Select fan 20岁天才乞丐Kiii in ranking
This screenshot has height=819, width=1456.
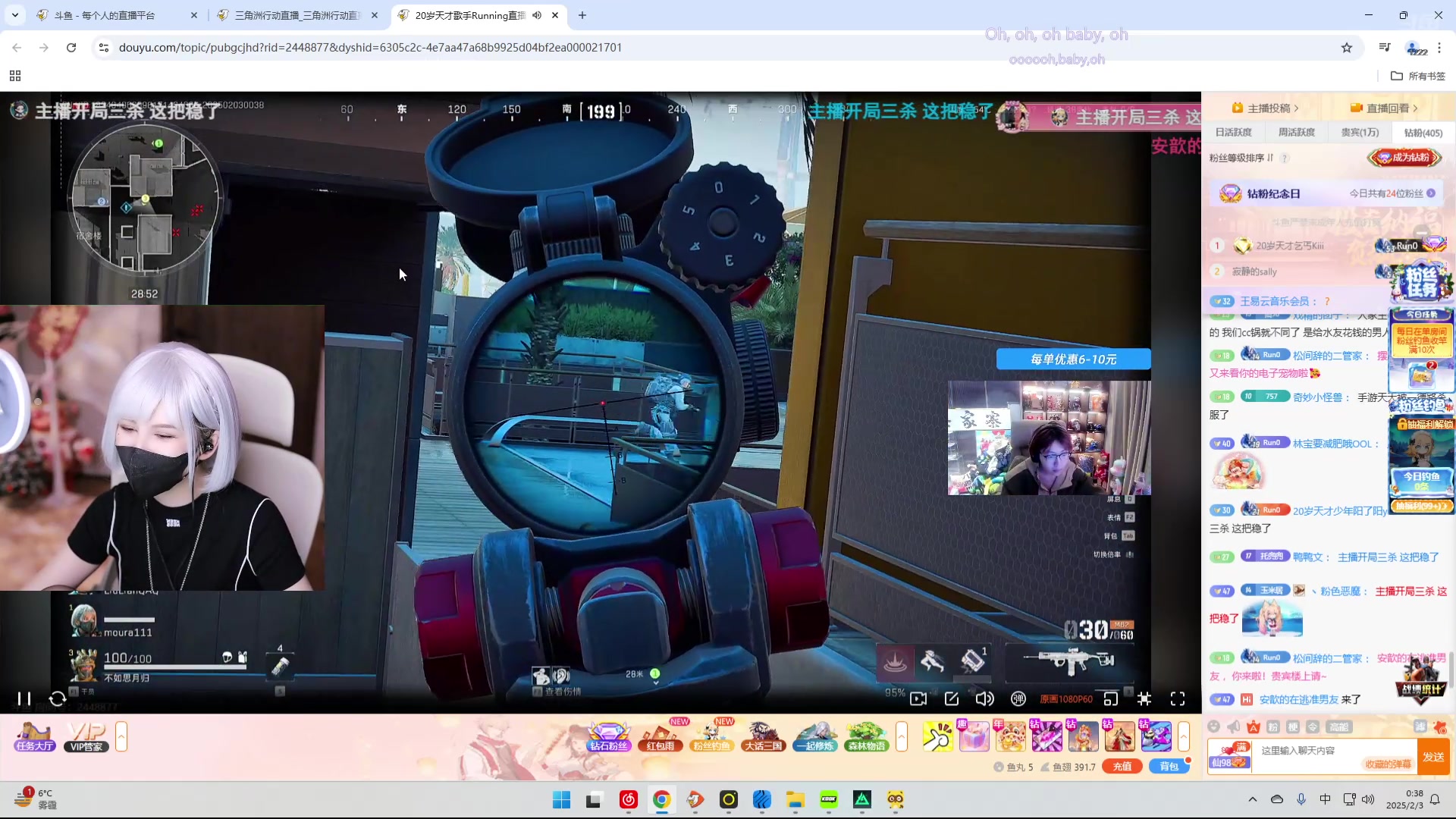point(1289,246)
